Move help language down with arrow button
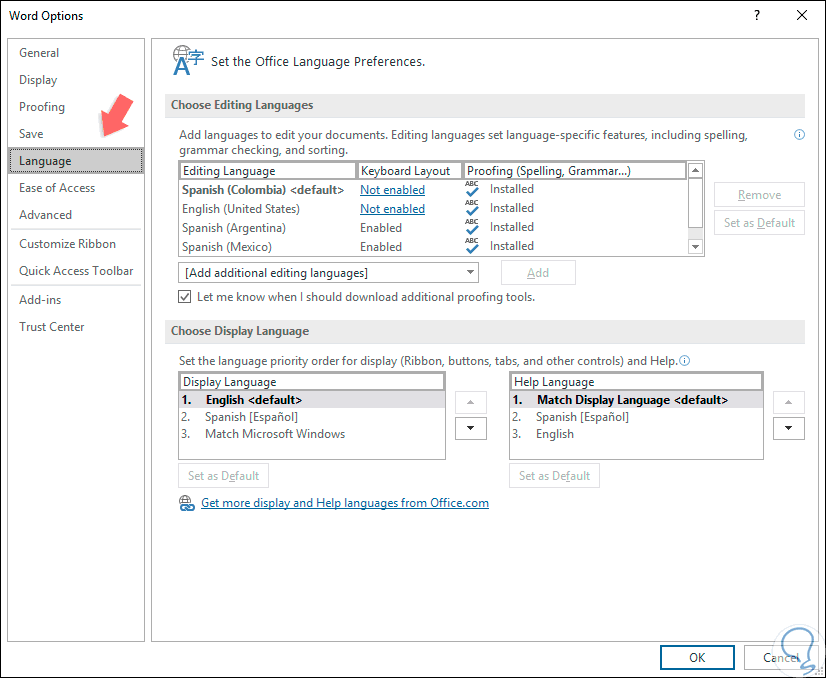This screenshot has height=678, width=826. (789, 428)
